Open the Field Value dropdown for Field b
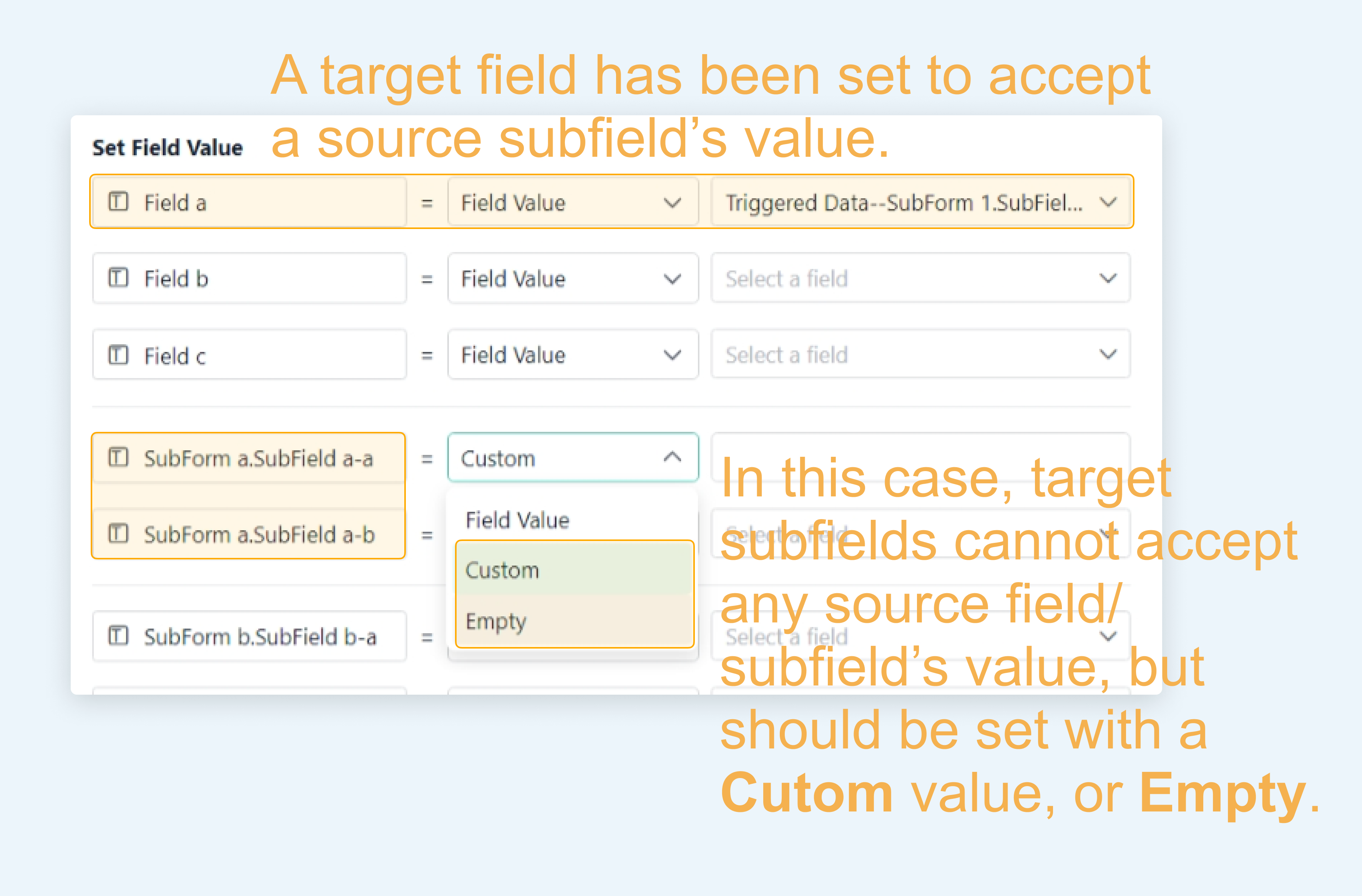Screen dimensions: 1362x896 pyautogui.click(x=572, y=279)
